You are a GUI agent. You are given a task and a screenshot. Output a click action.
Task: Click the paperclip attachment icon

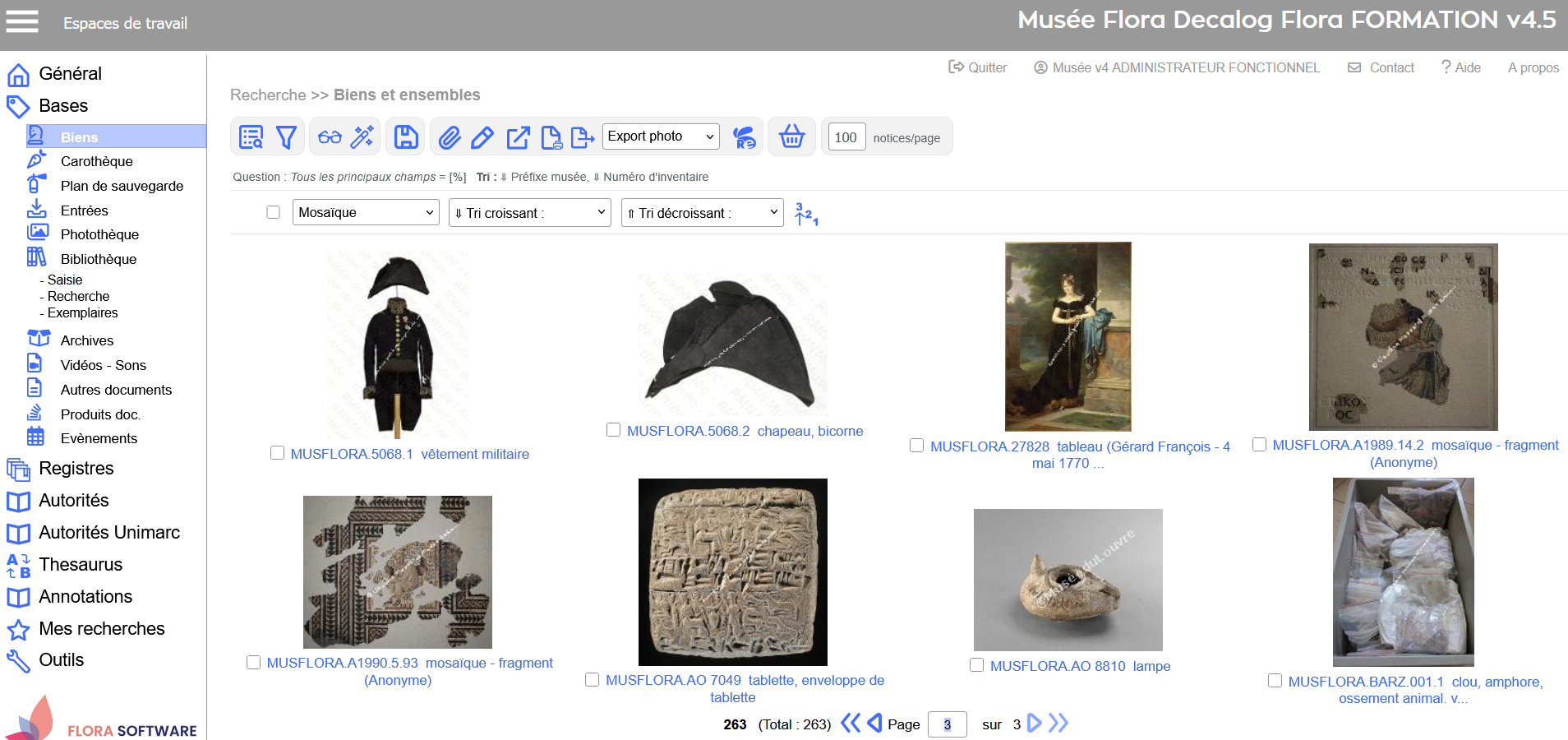450,137
